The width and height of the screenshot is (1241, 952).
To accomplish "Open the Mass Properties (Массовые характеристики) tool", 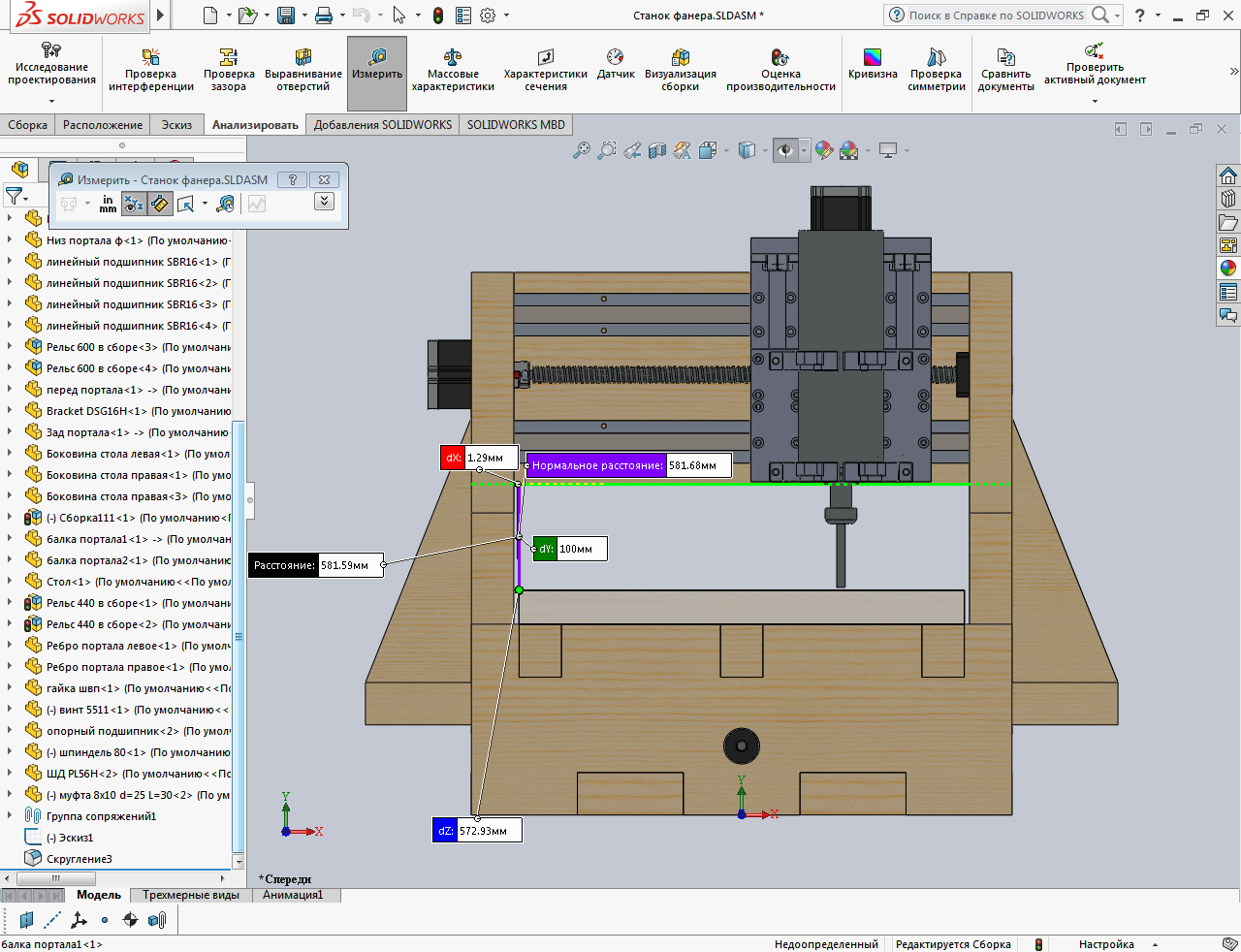I will pos(452,70).
